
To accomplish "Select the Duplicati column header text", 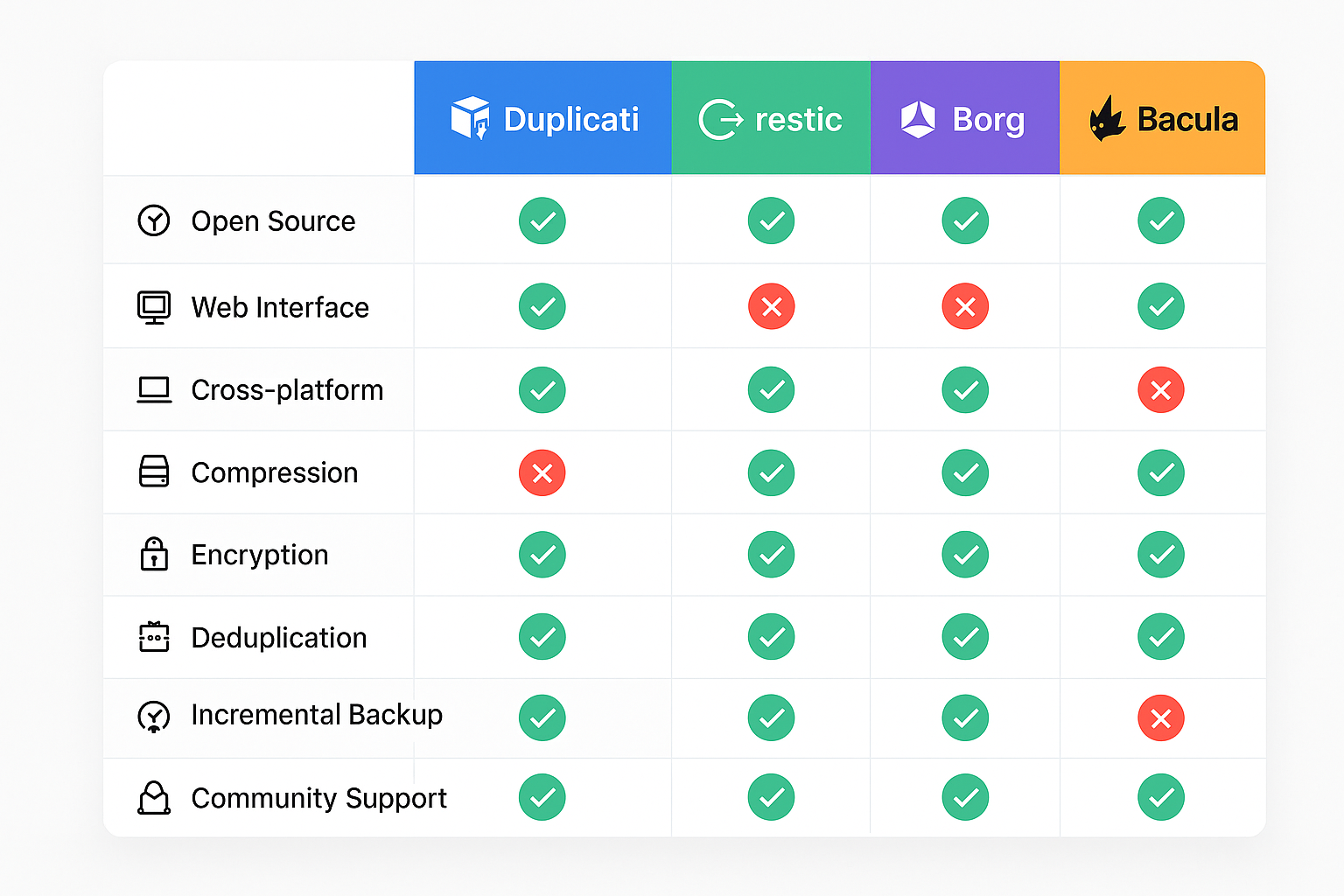I will coord(571,119).
